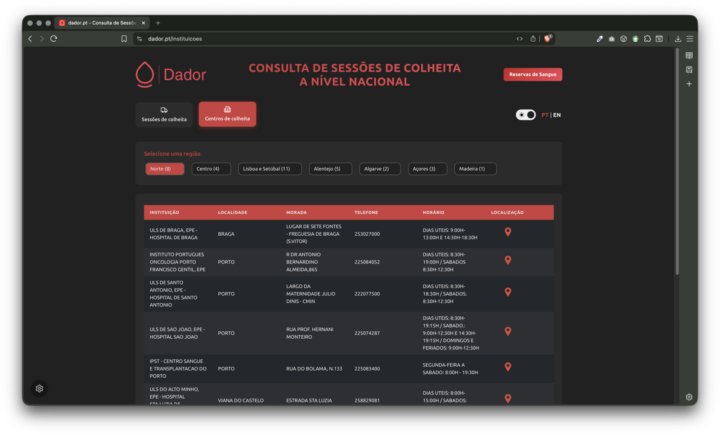The width and height of the screenshot is (720, 435).
Task: Click the eyedropper extension icon
Action: click(x=600, y=39)
